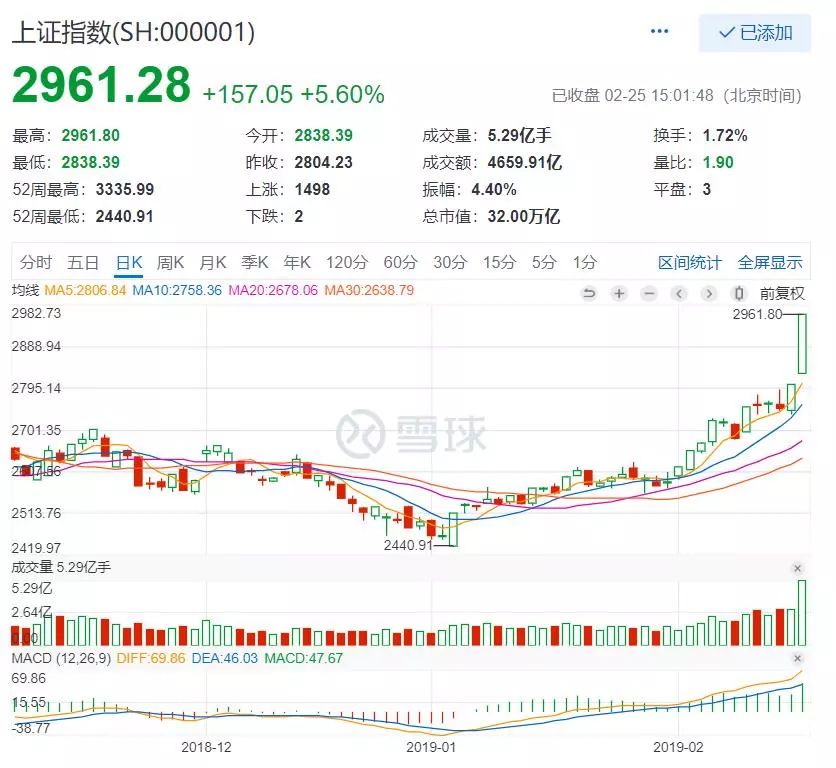
Task: Click the 52周最高 value 3335.99
Action: (x=125, y=189)
